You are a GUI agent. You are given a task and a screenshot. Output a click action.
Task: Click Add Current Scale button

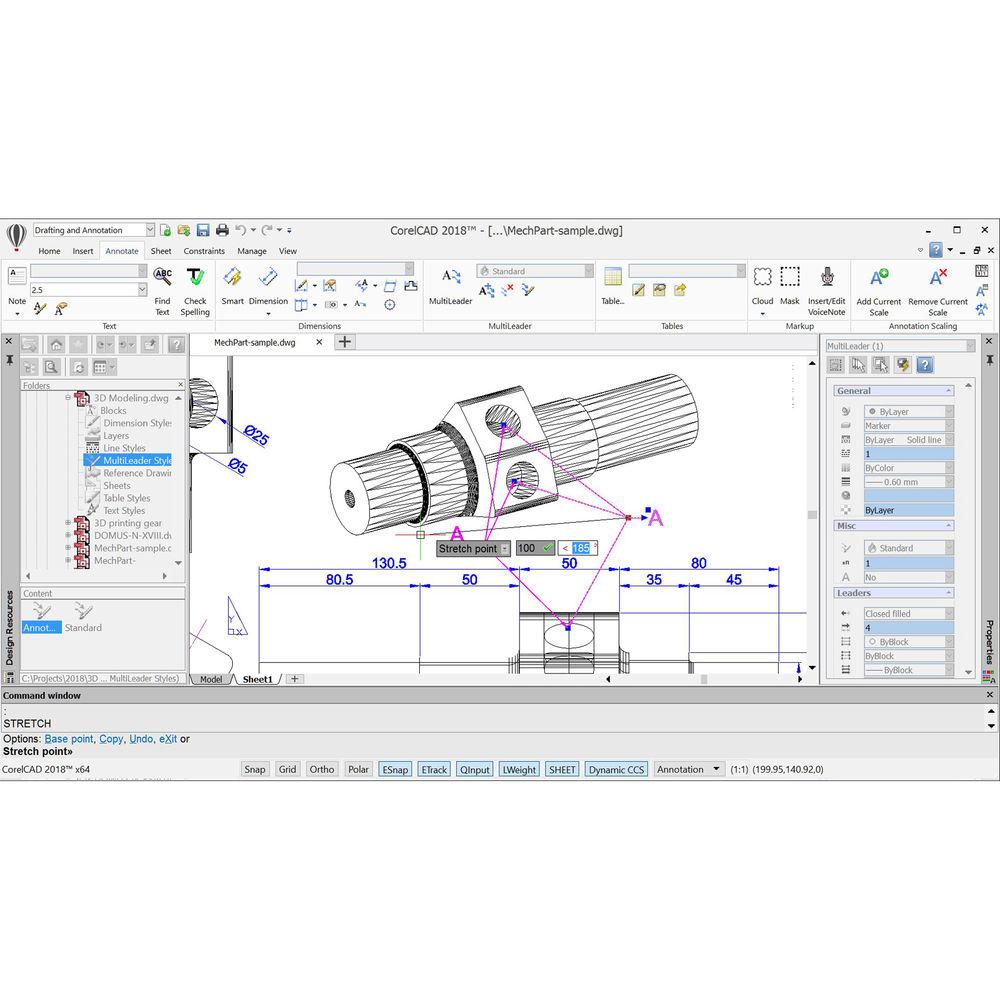[x=878, y=287]
